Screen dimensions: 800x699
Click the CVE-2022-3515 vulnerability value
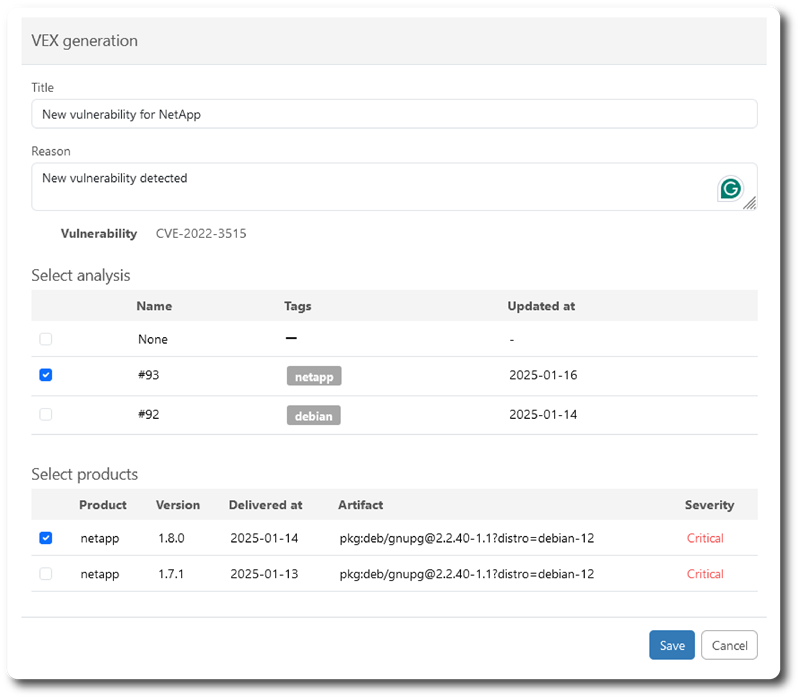[201, 234]
